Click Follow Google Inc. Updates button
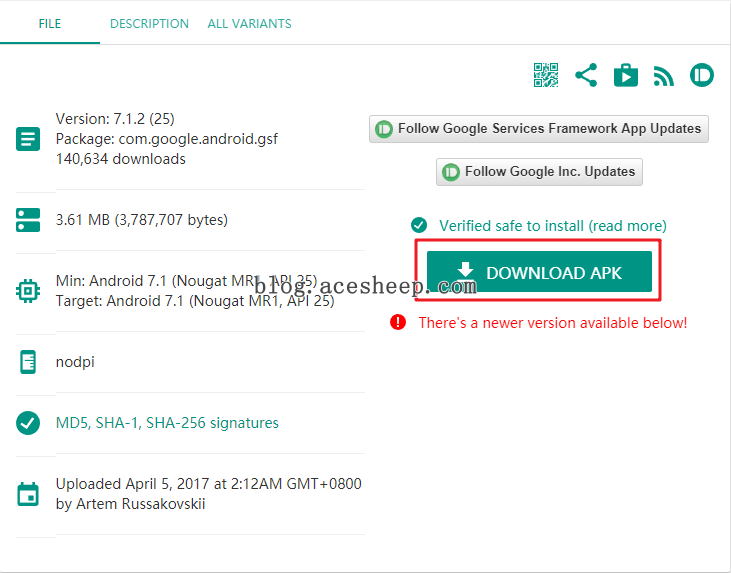 (539, 172)
